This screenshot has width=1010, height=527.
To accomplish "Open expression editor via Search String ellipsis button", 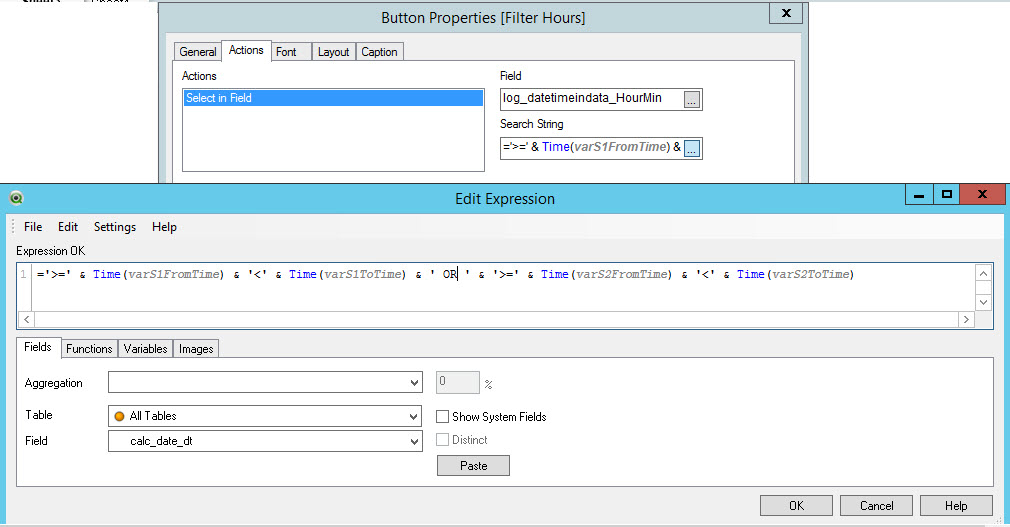I will click(x=692, y=148).
